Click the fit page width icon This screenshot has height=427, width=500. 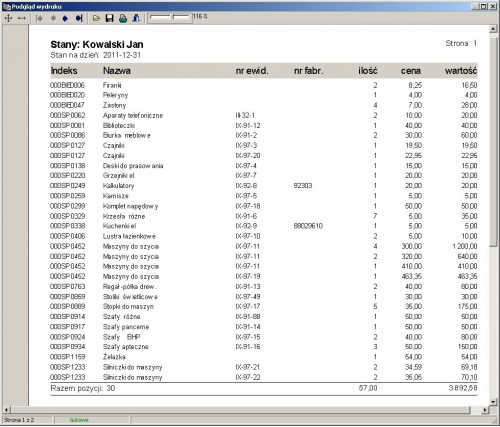tap(22, 18)
